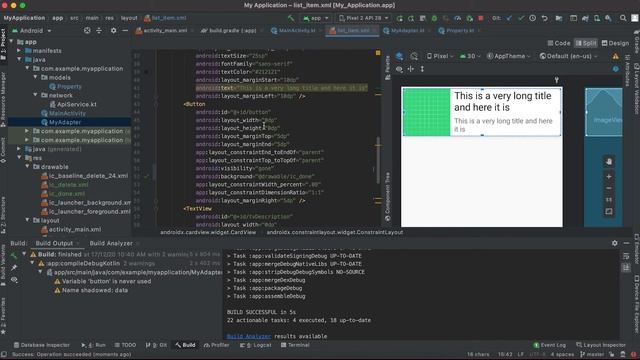The width and height of the screenshot is (640, 360).
Task: Open the Logcat tool window button
Action: coord(256,345)
